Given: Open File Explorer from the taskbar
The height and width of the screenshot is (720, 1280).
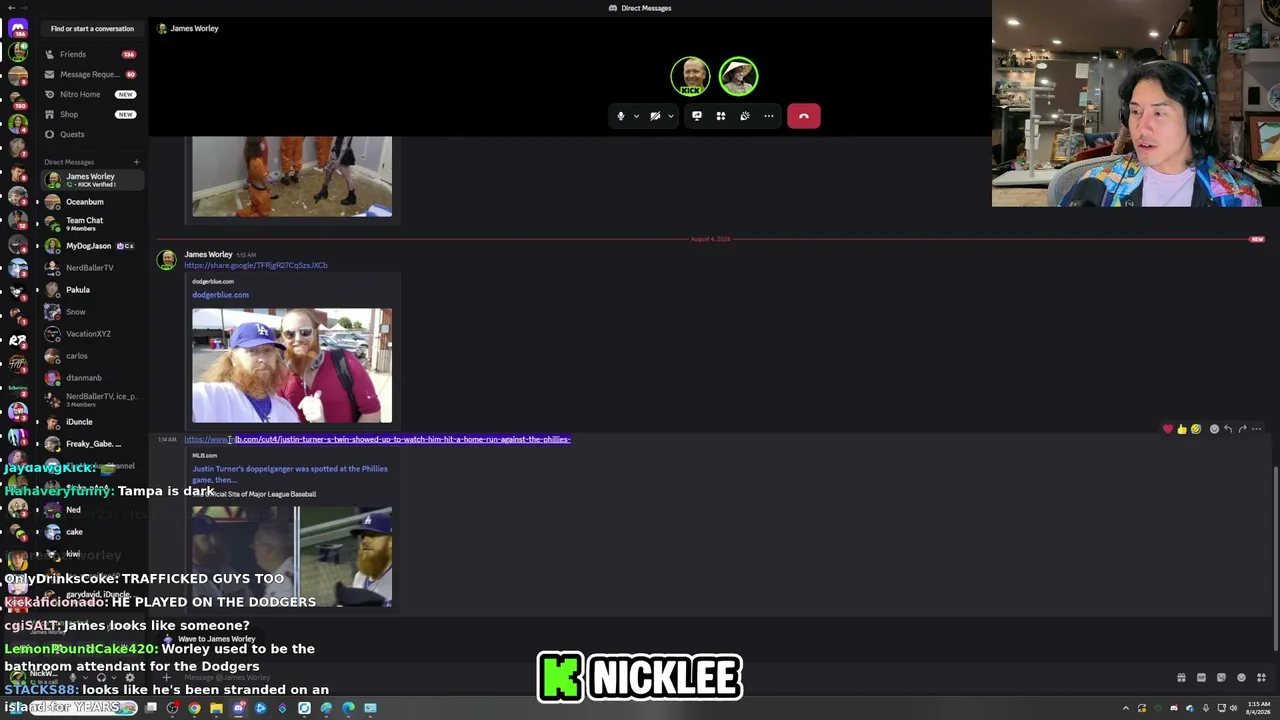Looking at the screenshot, I should tap(216, 709).
